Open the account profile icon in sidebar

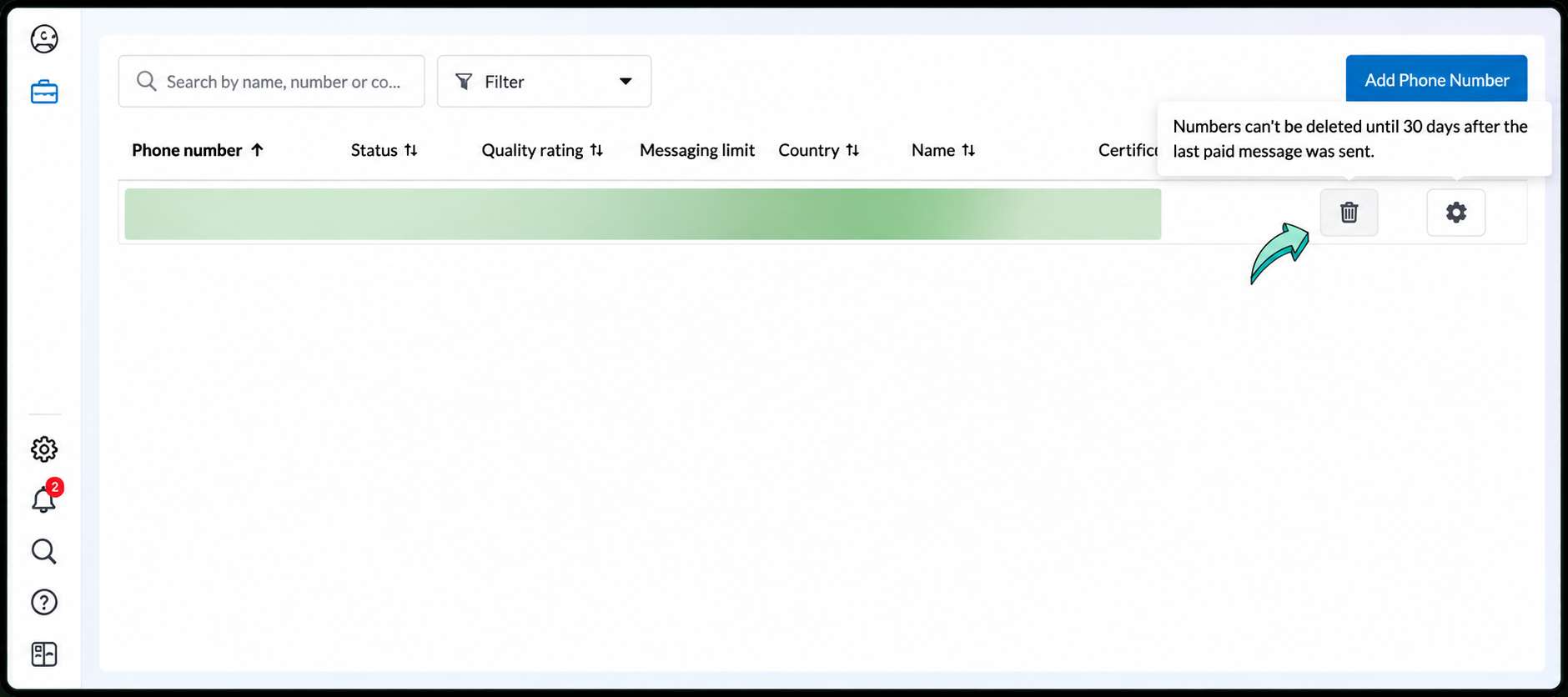pyautogui.click(x=44, y=39)
